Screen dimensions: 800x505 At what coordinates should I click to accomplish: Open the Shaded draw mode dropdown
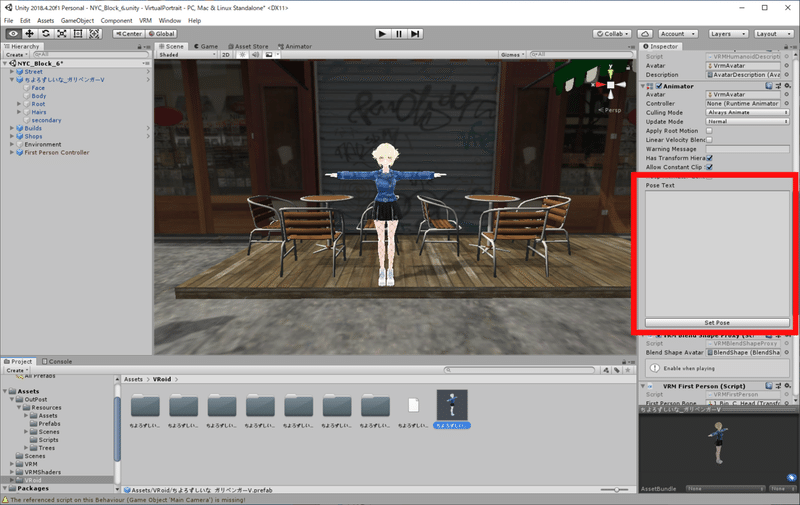pyautogui.click(x=187, y=55)
